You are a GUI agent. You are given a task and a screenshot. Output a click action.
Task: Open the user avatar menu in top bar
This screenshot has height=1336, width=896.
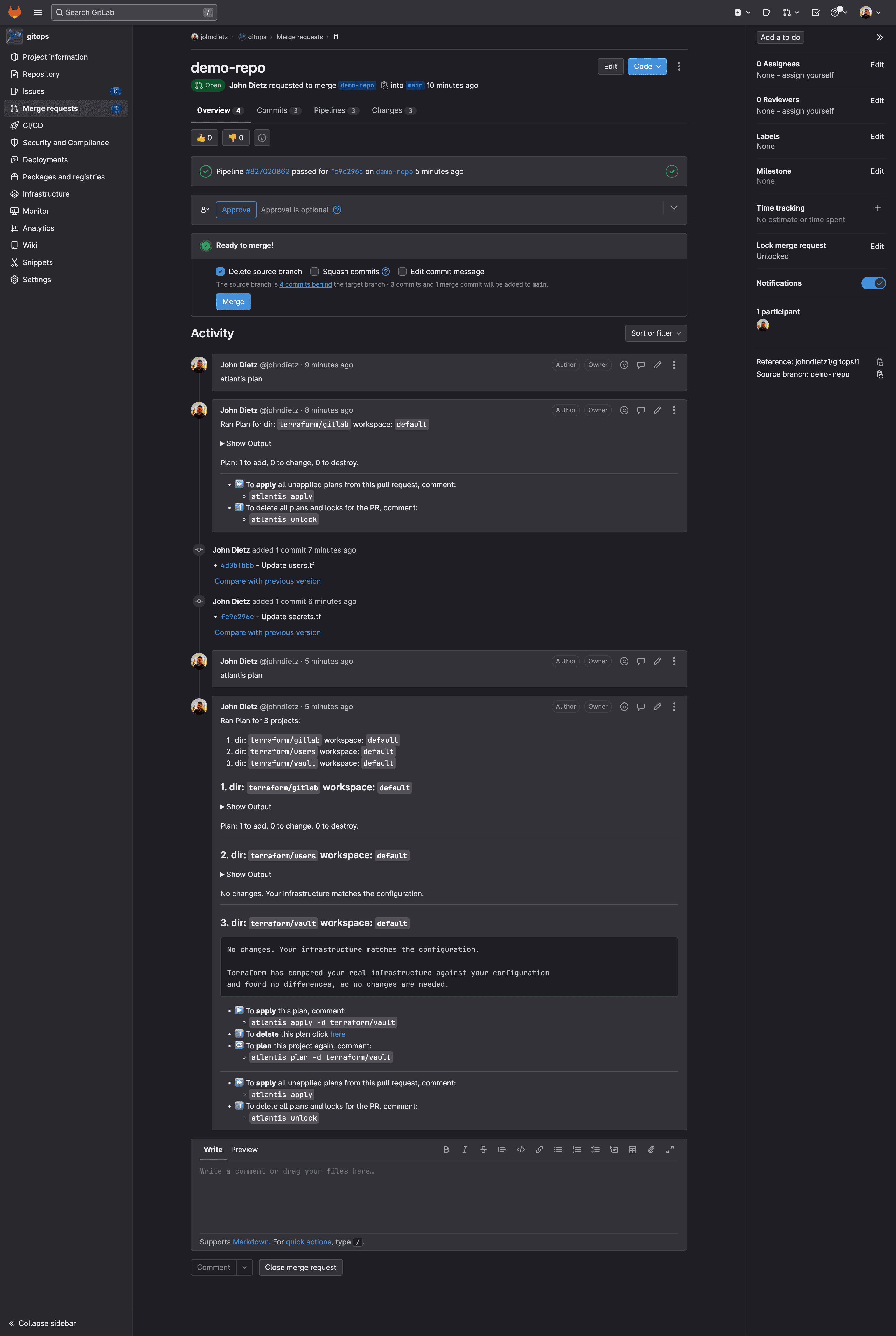(870, 12)
